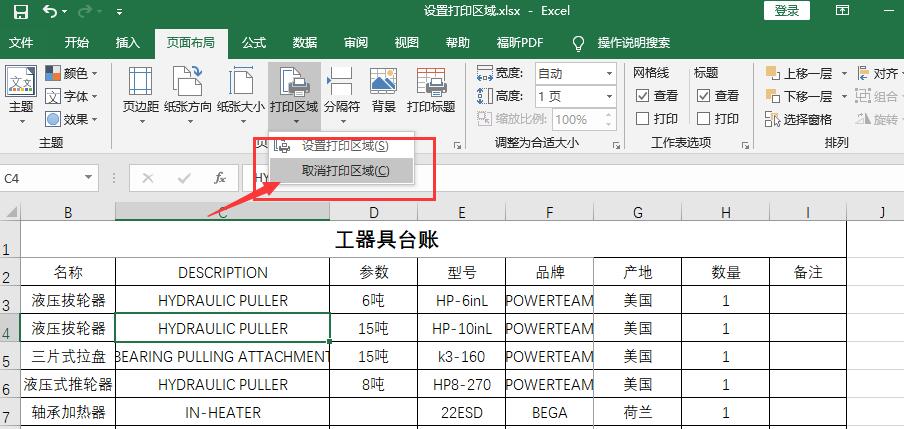The height and width of the screenshot is (429, 904).
Task: Click the 22ESD model cell
Action: tap(461, 412)
